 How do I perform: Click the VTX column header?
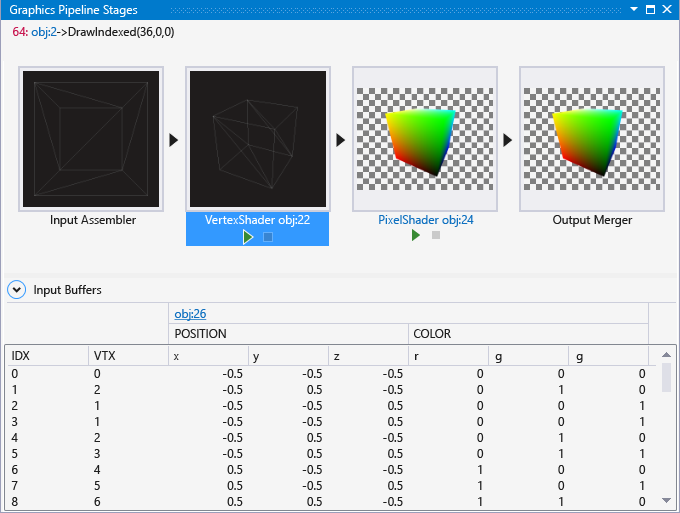[x=128, y=356]
